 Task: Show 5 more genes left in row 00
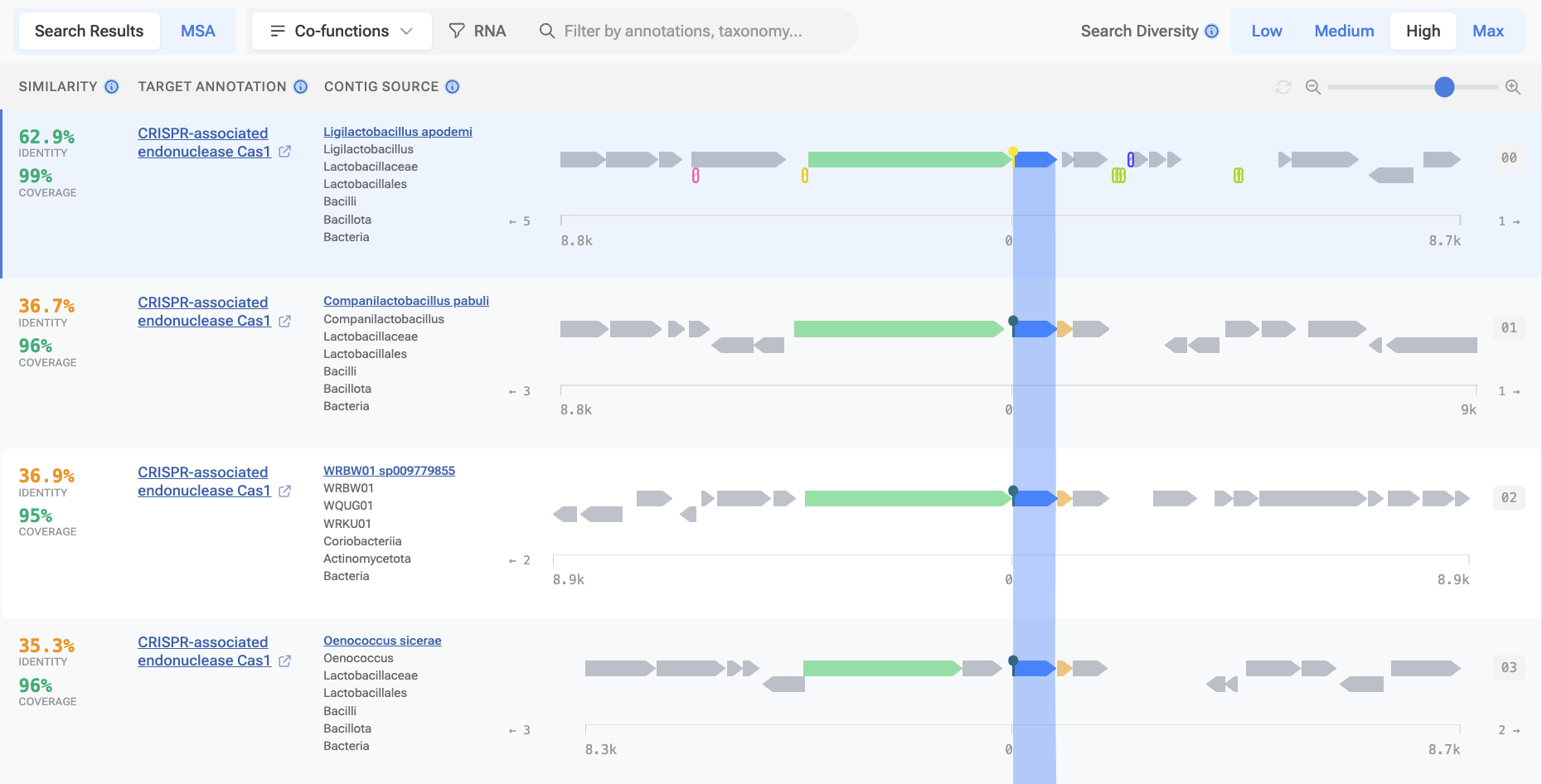click(520, 221)
